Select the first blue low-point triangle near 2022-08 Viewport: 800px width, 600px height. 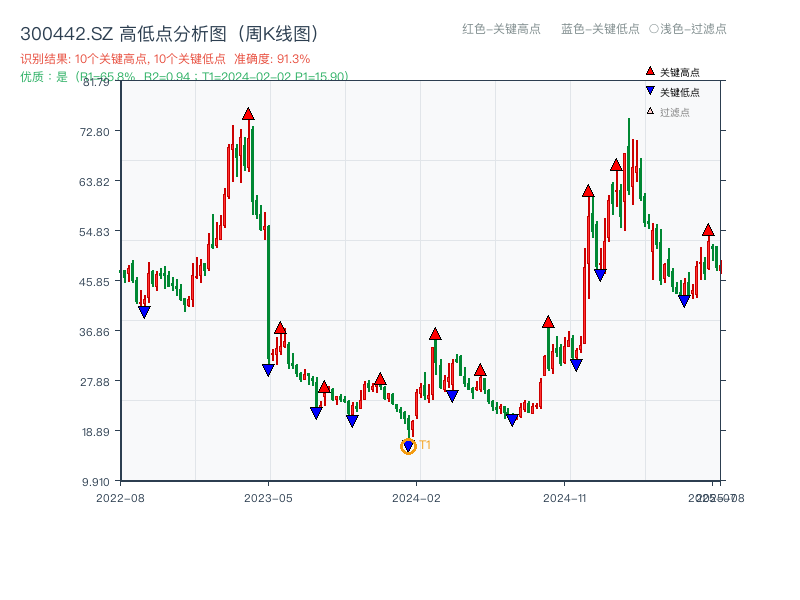143,313
